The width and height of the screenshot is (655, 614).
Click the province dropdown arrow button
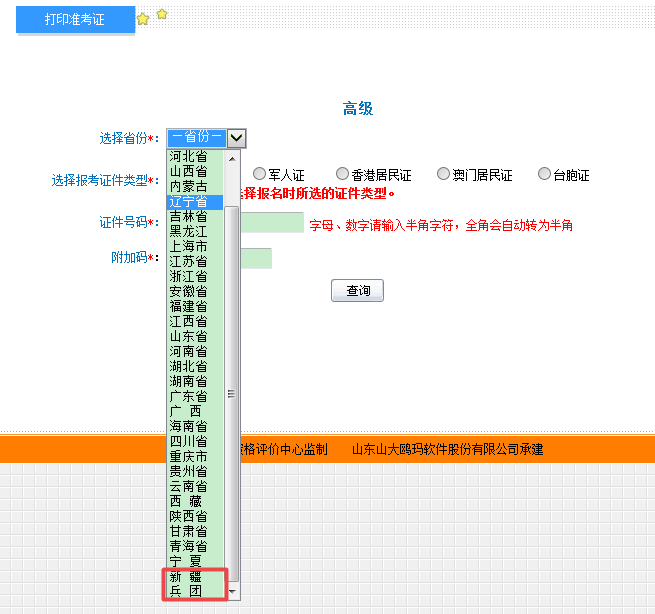[x=236, y=138]
